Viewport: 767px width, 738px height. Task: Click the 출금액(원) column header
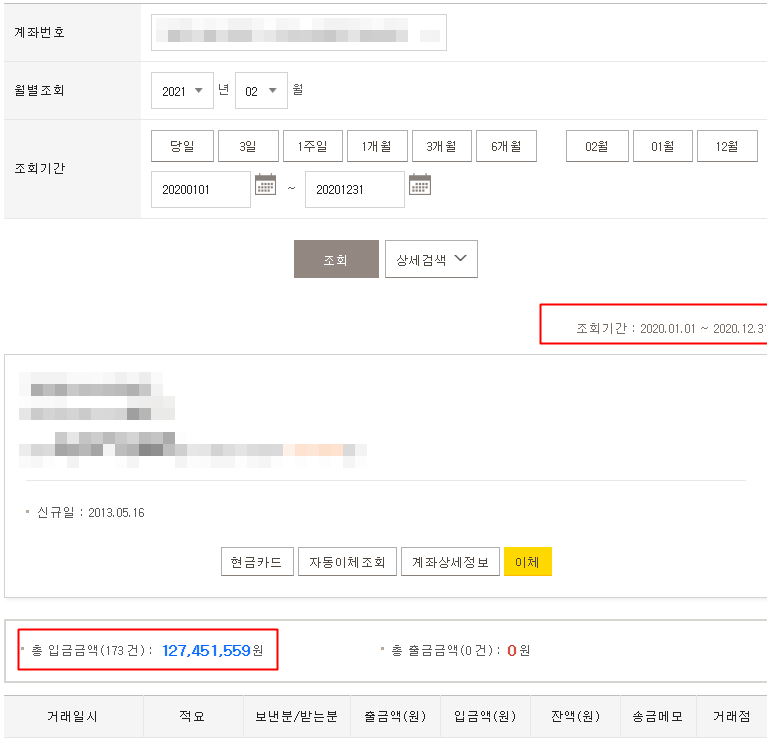coord(395,716)
